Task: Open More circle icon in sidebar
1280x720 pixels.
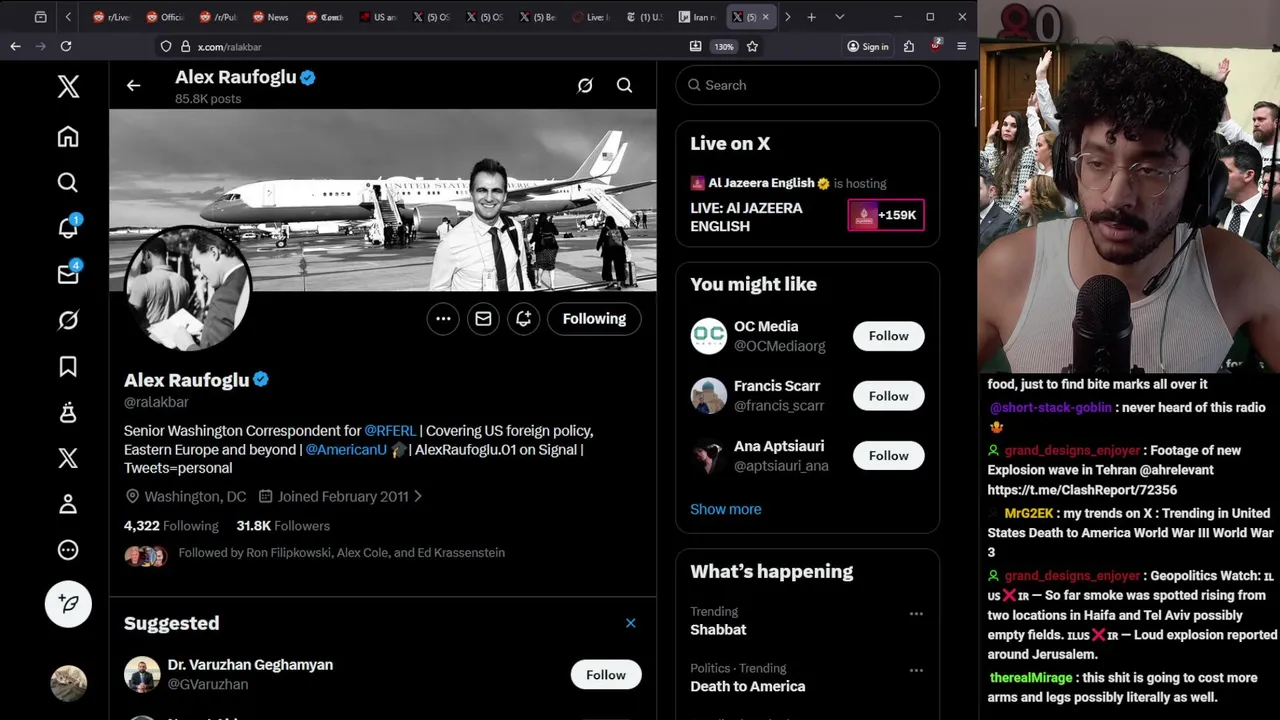Action: [x=68, y=550]
